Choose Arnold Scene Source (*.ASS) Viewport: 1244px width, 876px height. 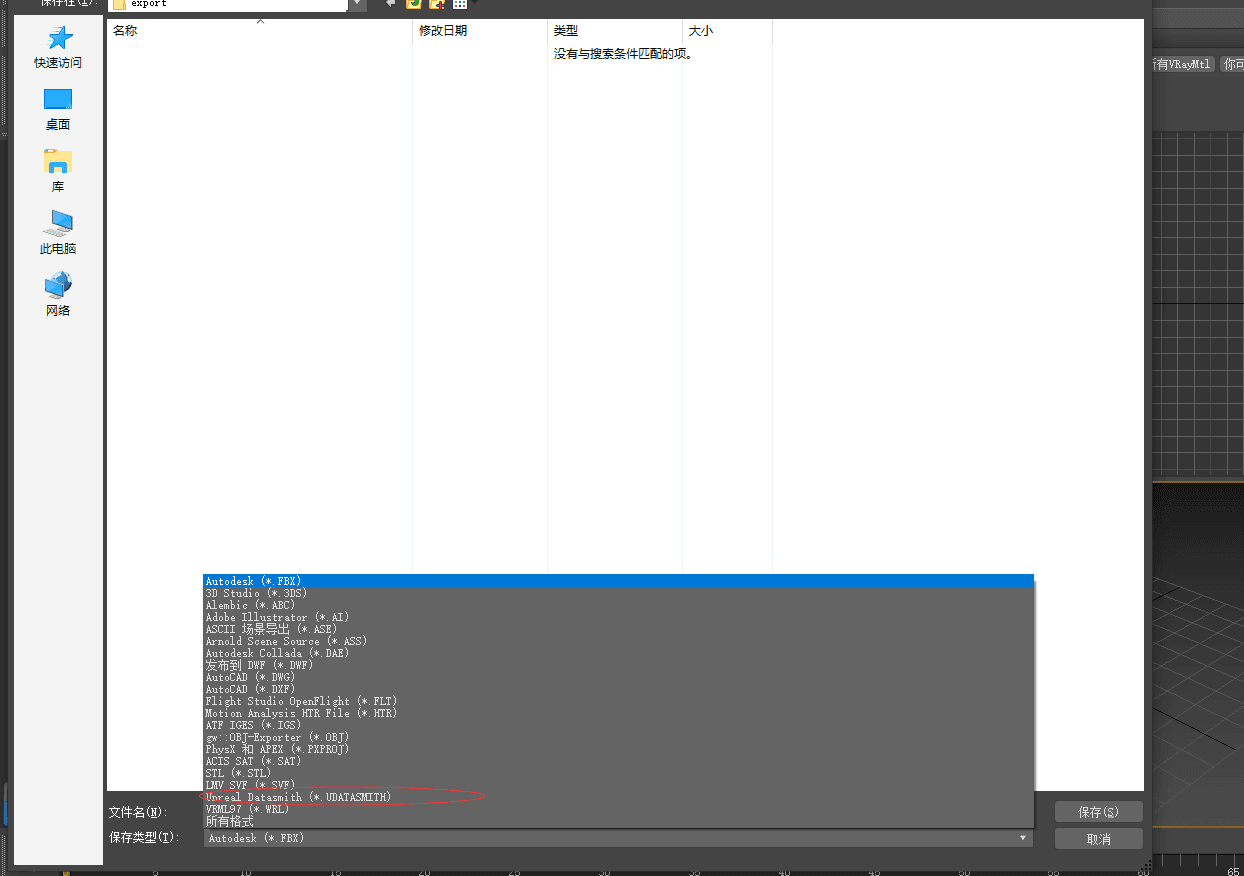tap(618, 641)
